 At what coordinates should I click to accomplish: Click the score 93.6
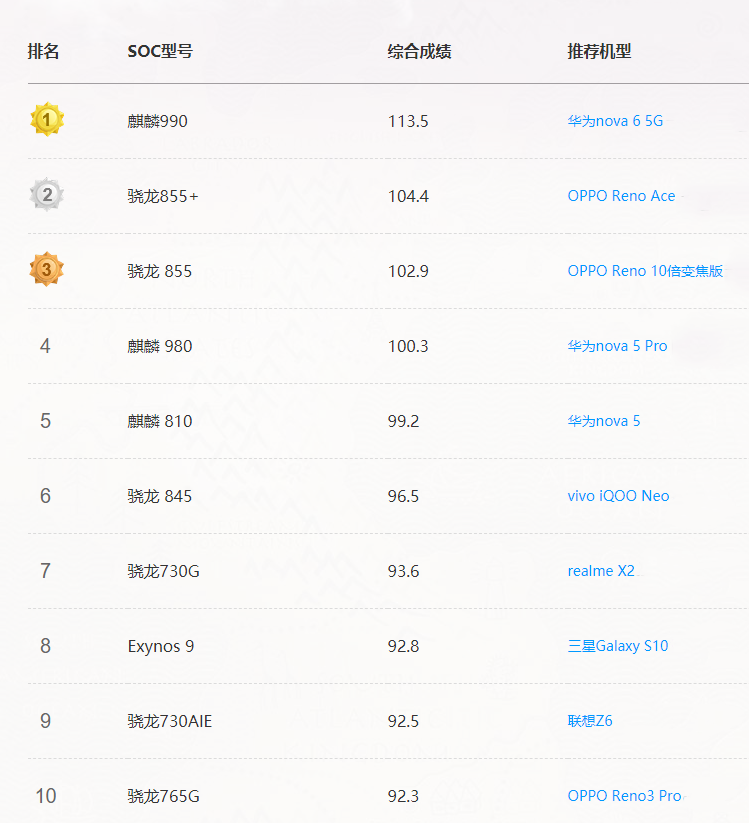(403, 571)
